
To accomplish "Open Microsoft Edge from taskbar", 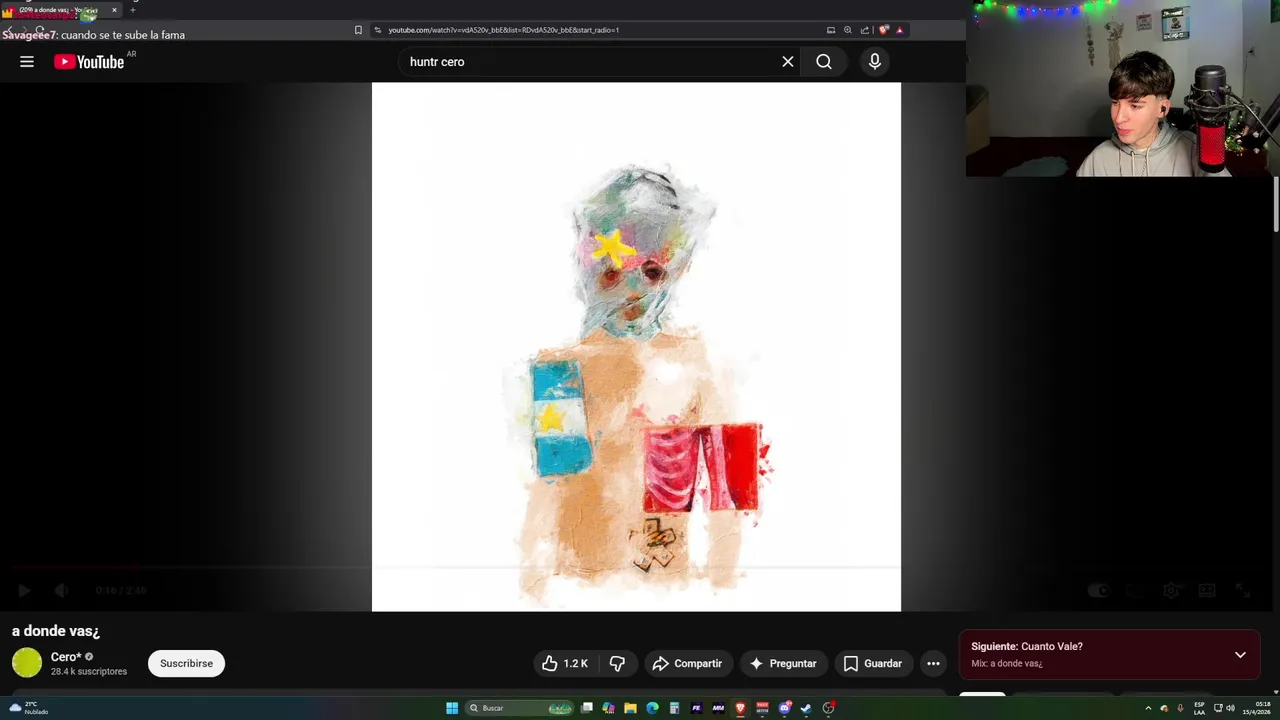I will (x=652, y=708).
